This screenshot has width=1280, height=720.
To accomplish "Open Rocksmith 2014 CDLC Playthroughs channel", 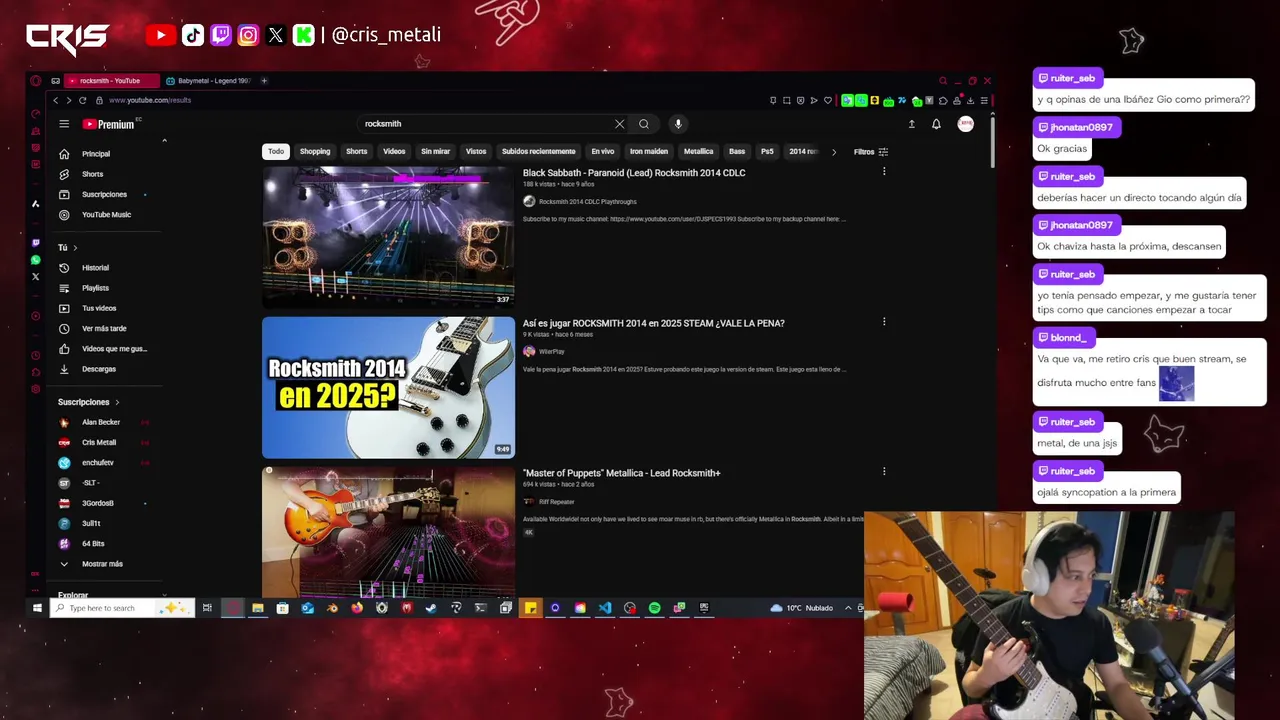I will coord(587,202).
